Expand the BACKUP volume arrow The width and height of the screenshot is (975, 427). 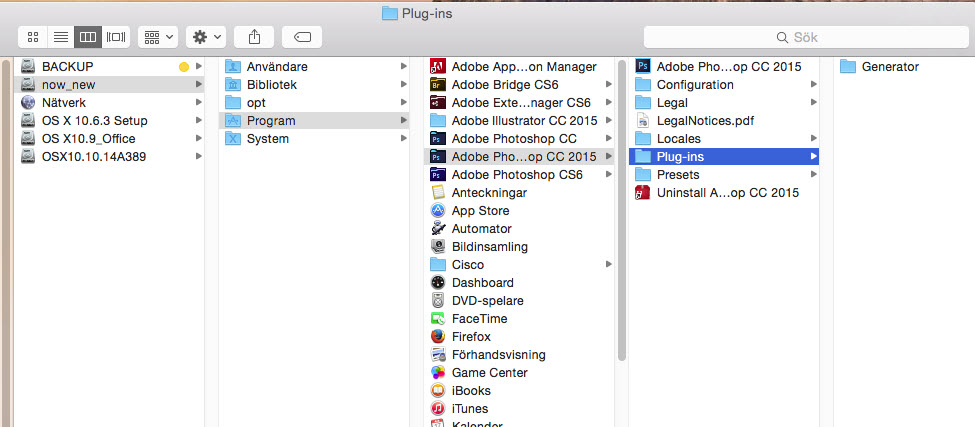click(x=198, y=67)
